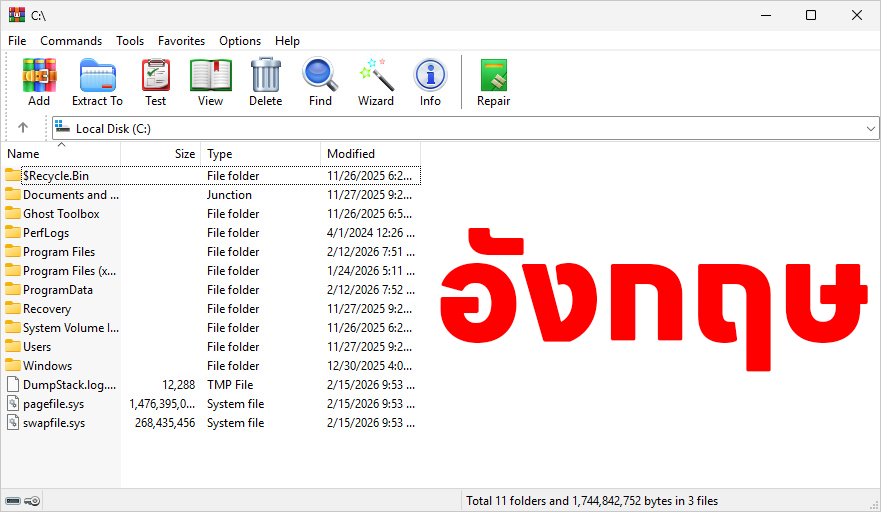Select the Windows folder in list
The width and height of the screenshot is (881, 512).
47,366
